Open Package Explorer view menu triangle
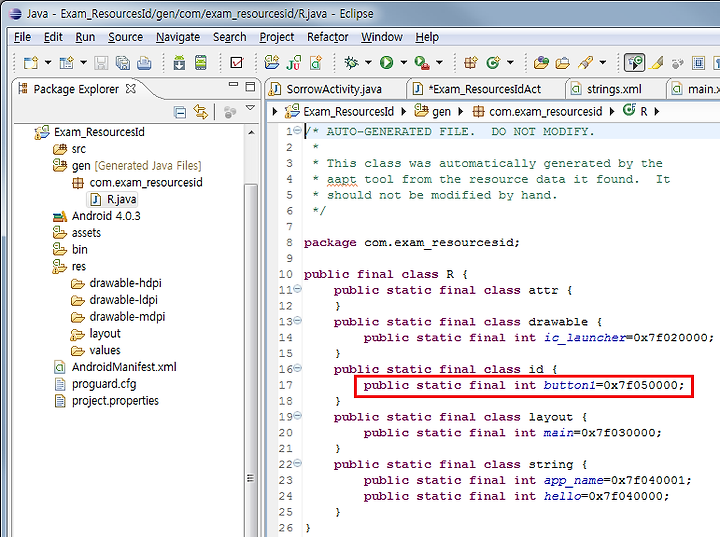 [x=250, y=108]
